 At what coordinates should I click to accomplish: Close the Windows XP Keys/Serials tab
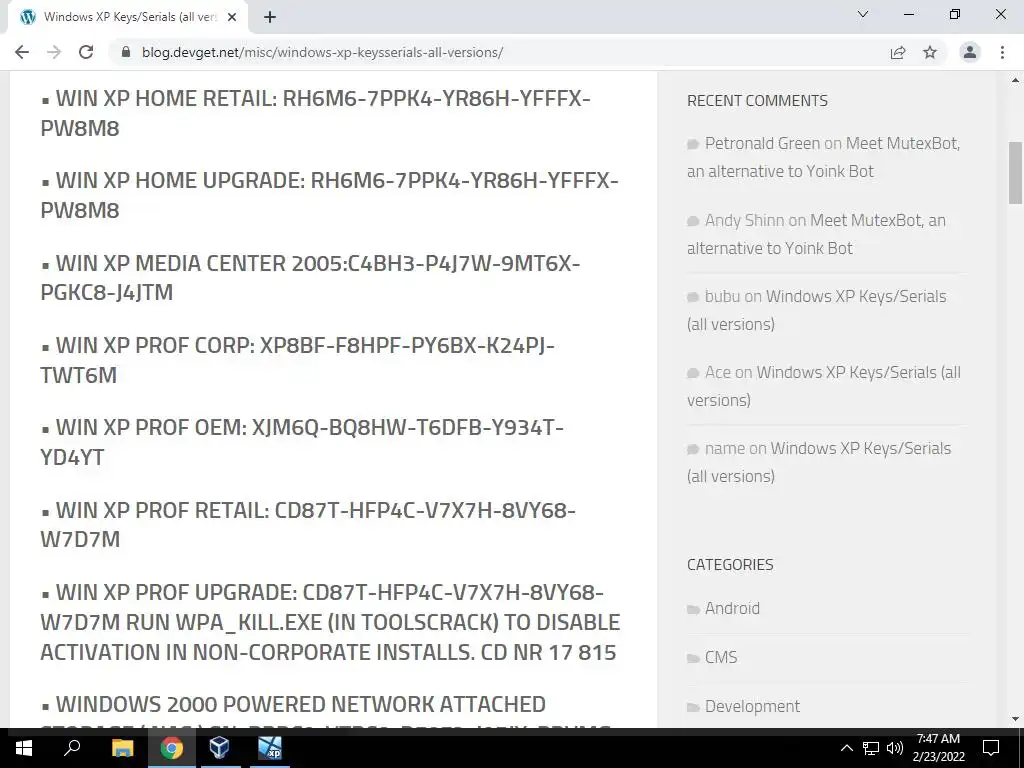(x=232, y=17)
